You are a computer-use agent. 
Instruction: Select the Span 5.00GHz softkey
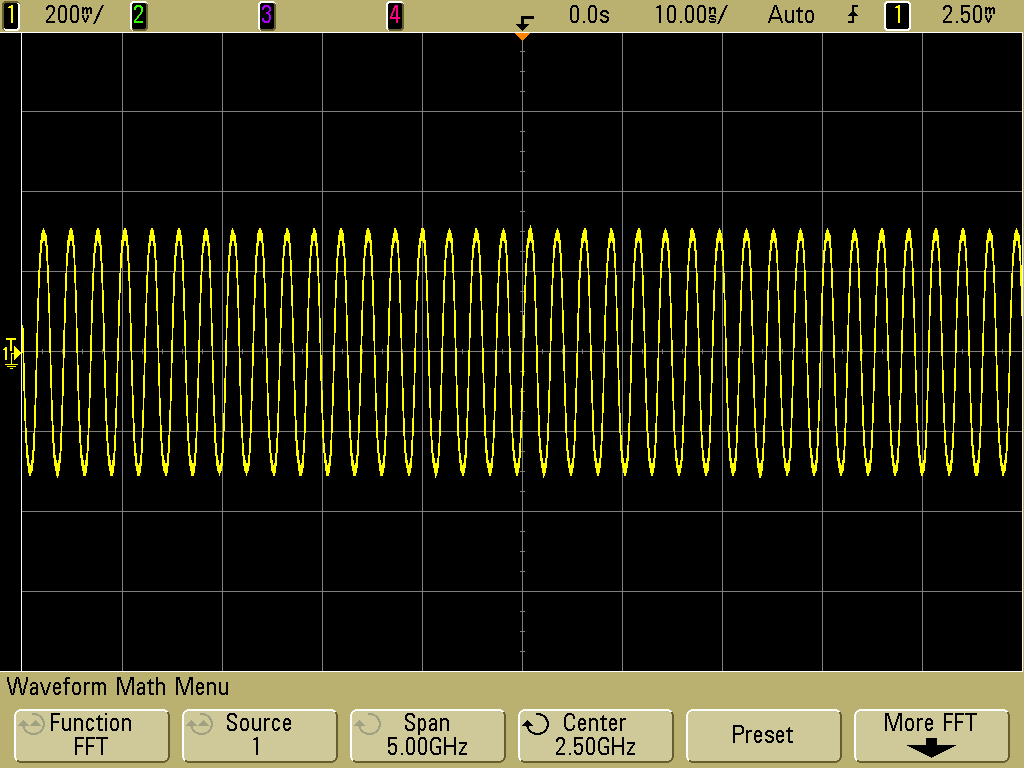coord(426,735)
